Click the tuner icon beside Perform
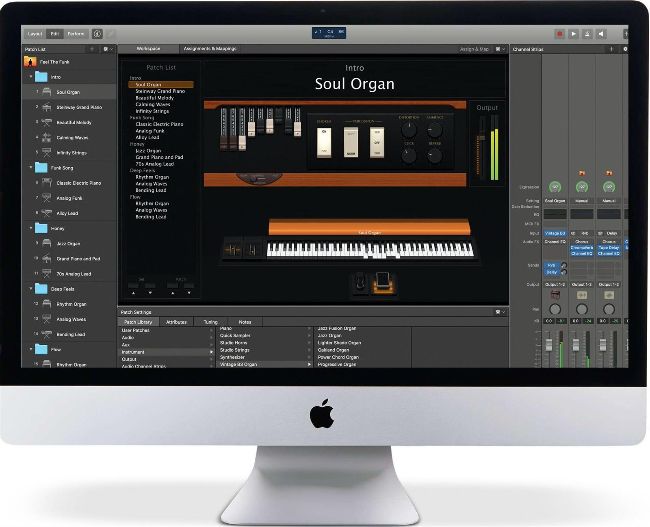 (x=97, y=34)
